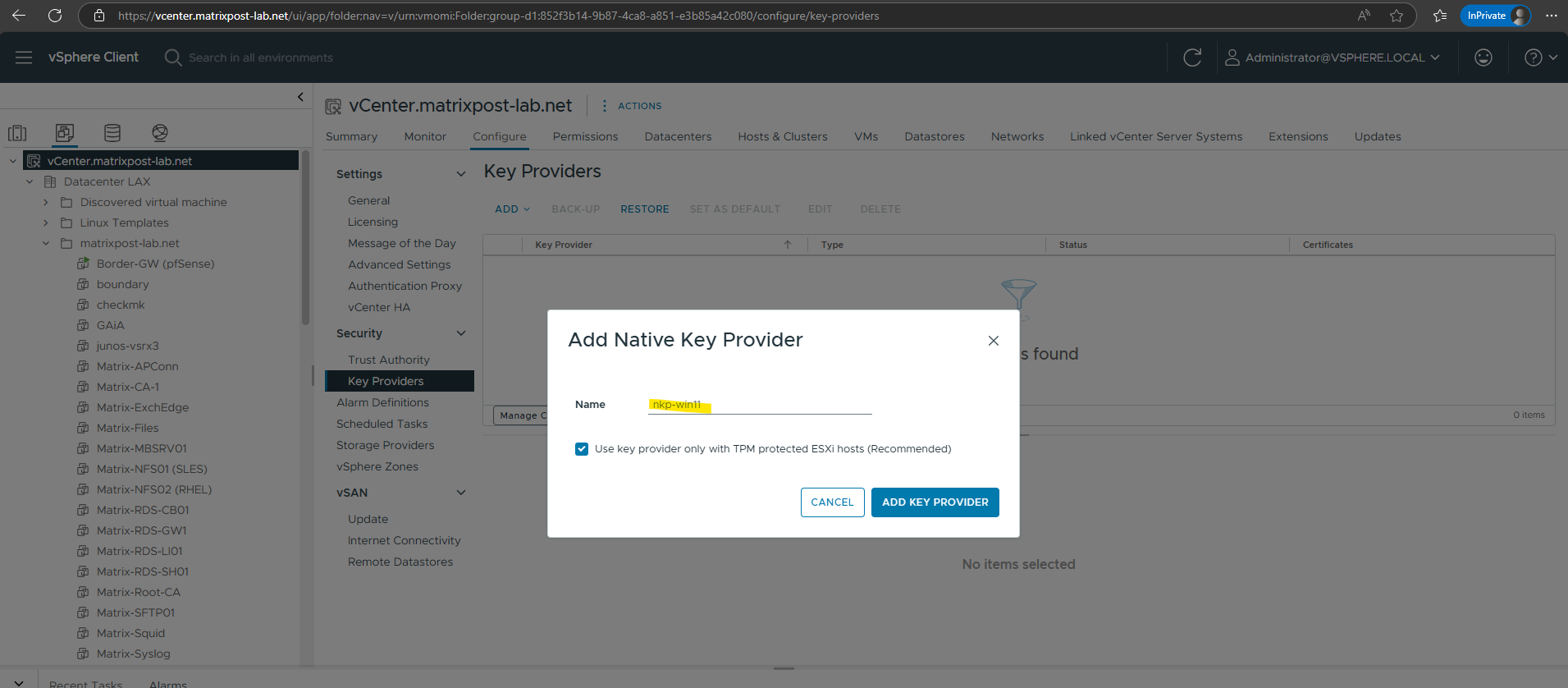The width and height of the screenshot is (1568, 688).
Task: Expand the Discovered virtual machine folder
Action: (x=46, y=202)
